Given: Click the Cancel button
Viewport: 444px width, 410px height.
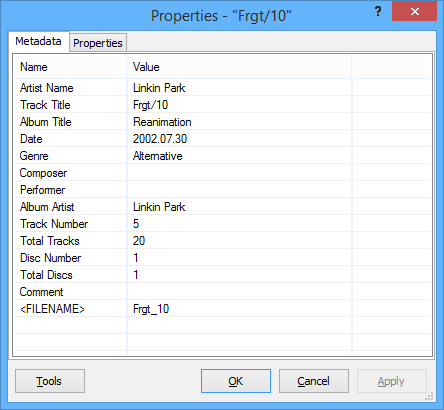Looking at the screenshot, I should click(x=314, y=381).
